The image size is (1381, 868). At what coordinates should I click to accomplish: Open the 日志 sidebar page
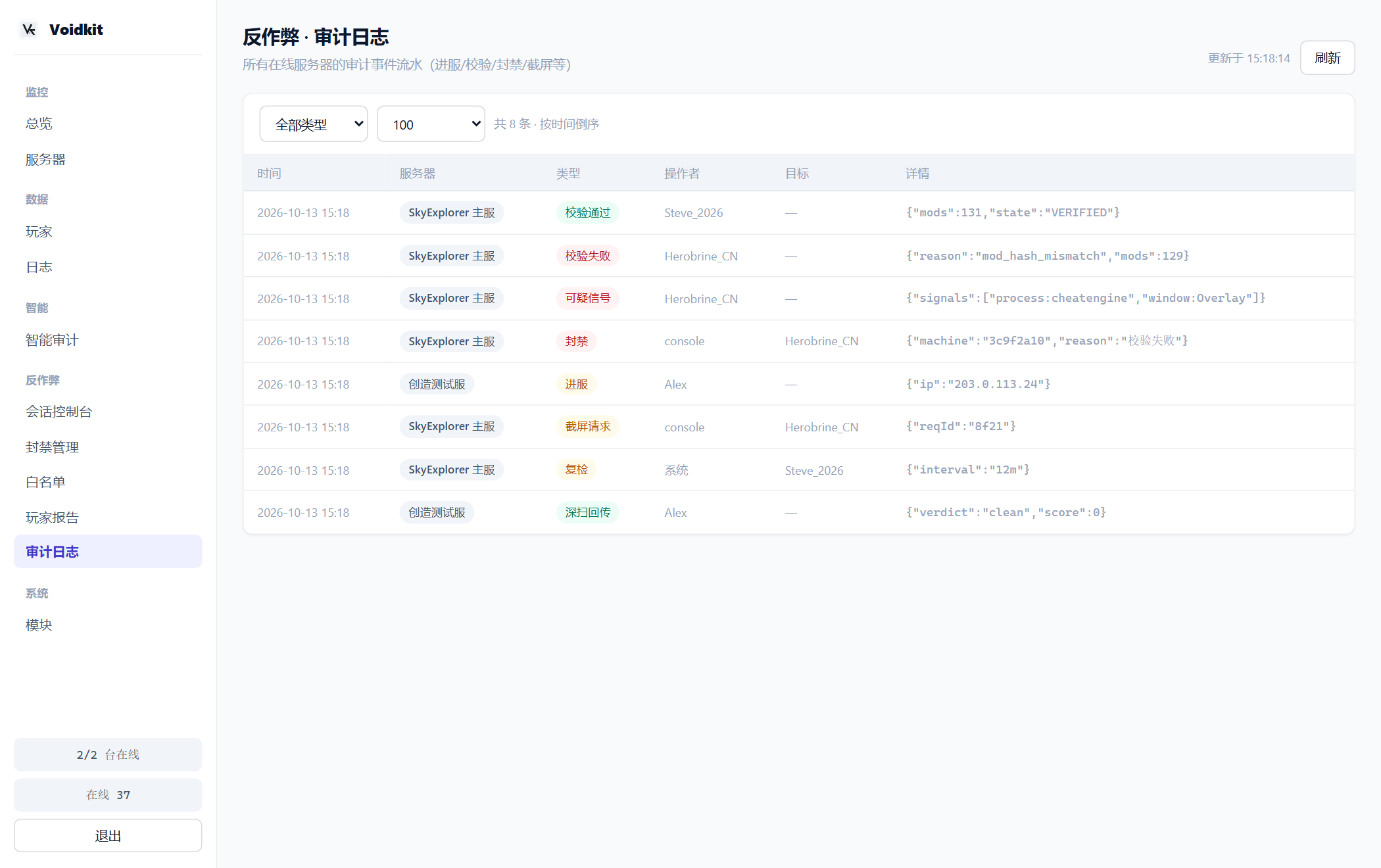pyautogui.click(x=108, y=267)
